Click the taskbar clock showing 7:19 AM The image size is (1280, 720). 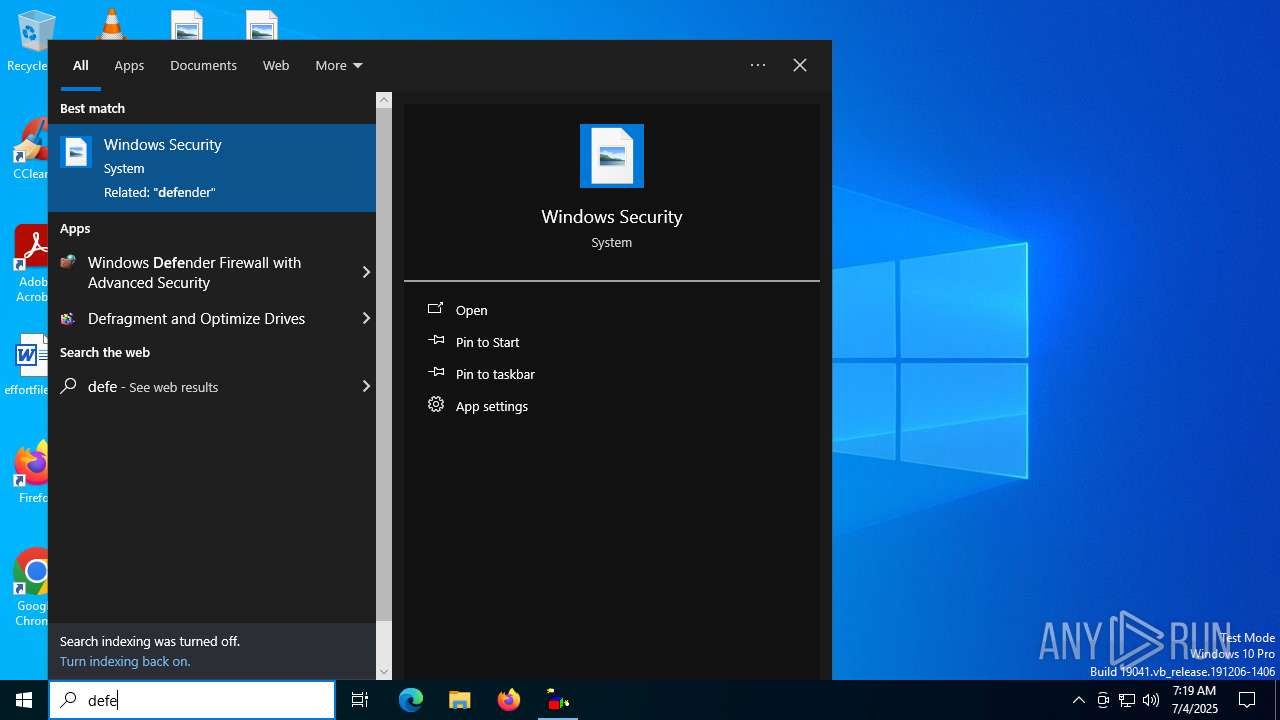pos(1194,700)
